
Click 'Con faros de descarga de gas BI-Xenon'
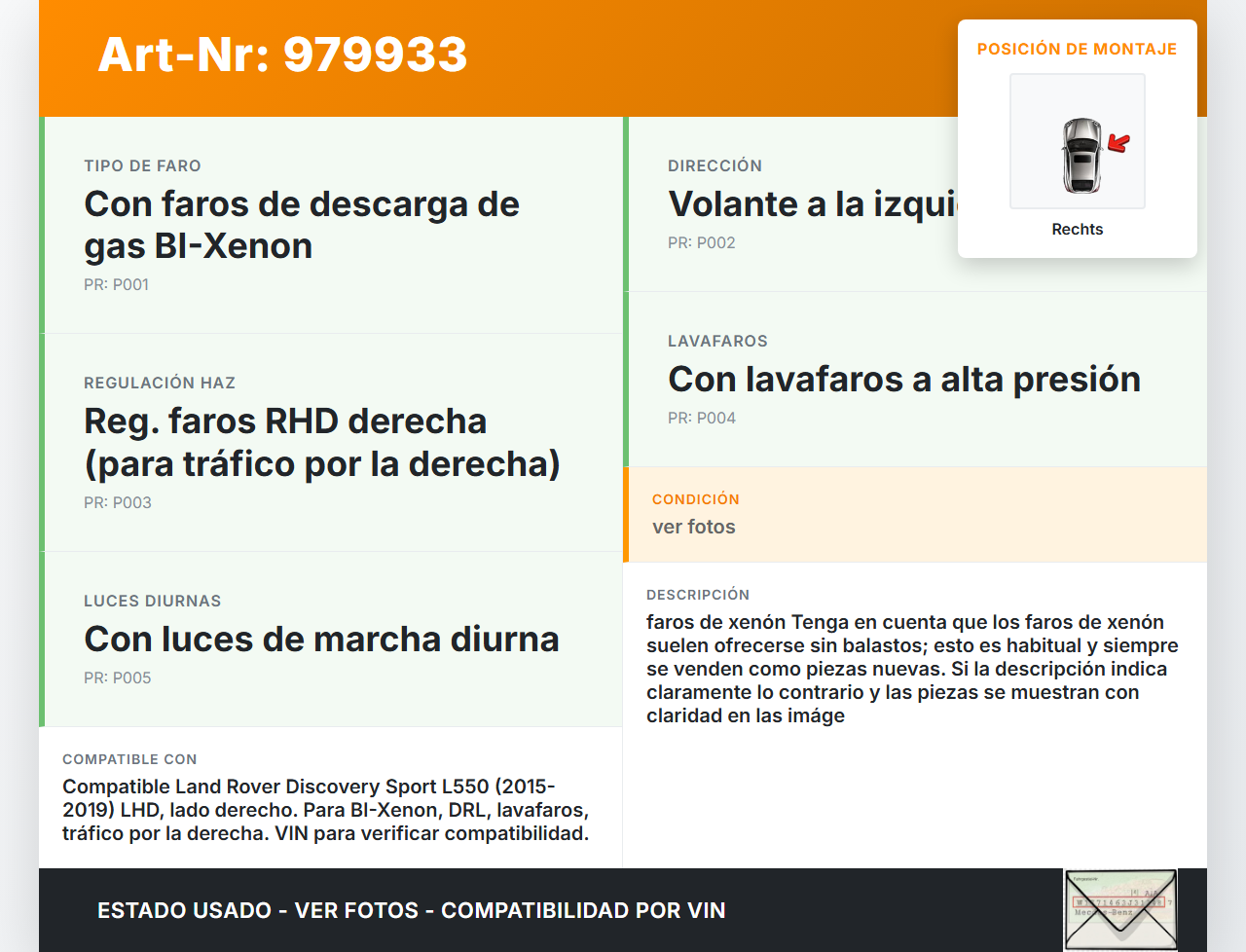[302, 225]
